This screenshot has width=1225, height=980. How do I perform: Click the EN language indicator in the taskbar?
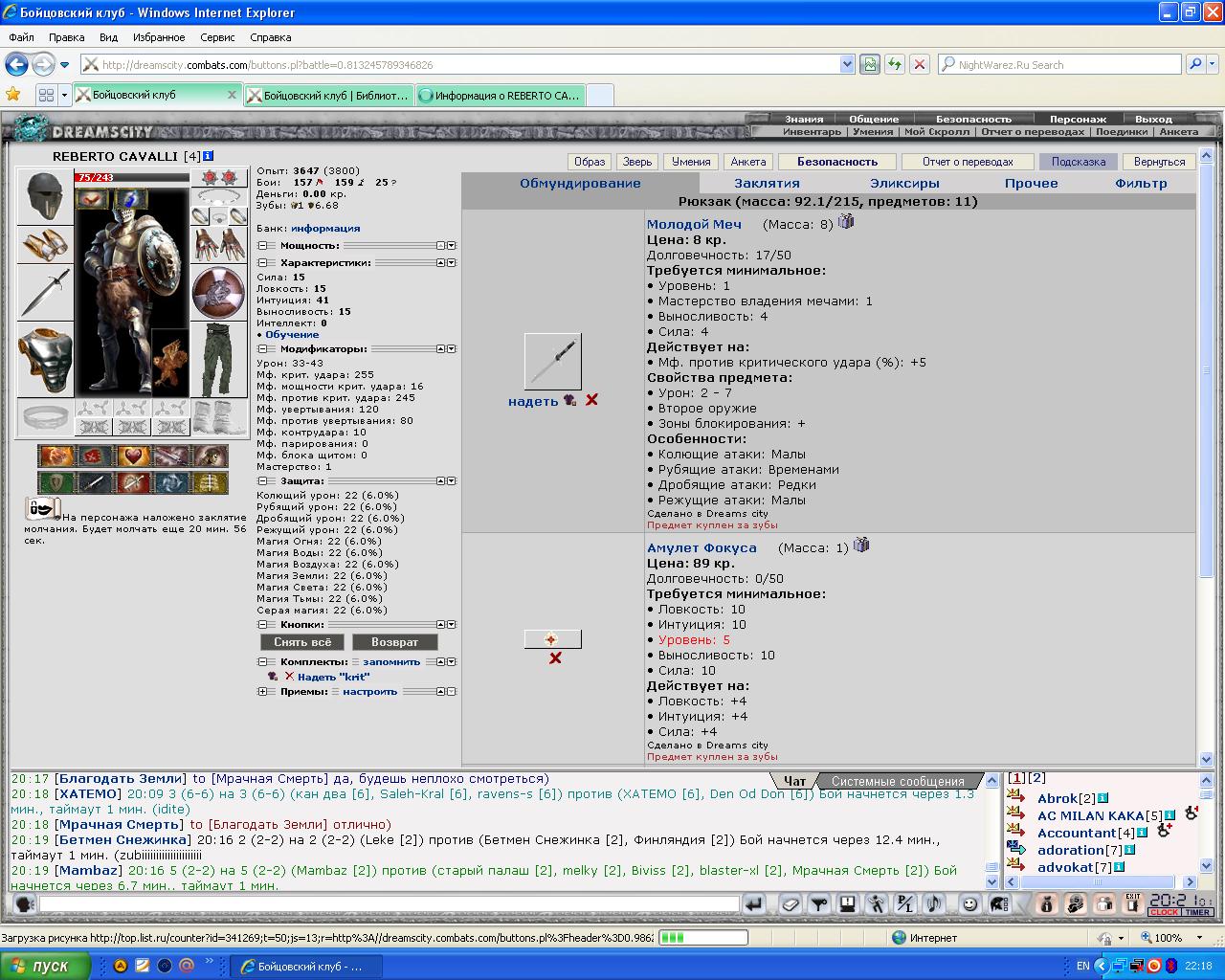point(1082,966)
